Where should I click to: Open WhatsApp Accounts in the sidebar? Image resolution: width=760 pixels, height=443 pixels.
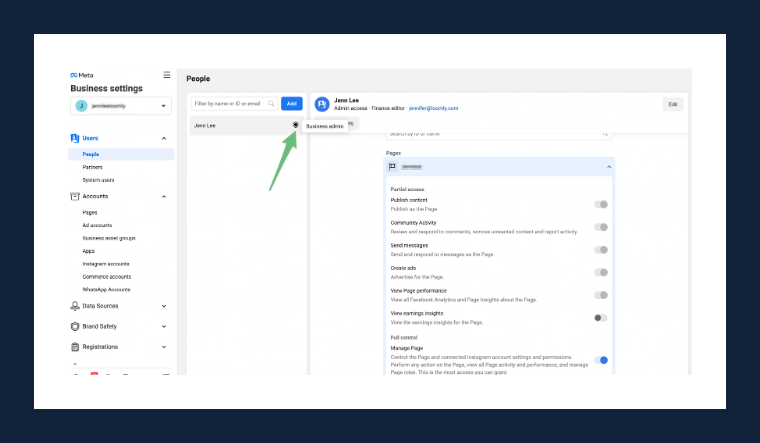(106, 289)
